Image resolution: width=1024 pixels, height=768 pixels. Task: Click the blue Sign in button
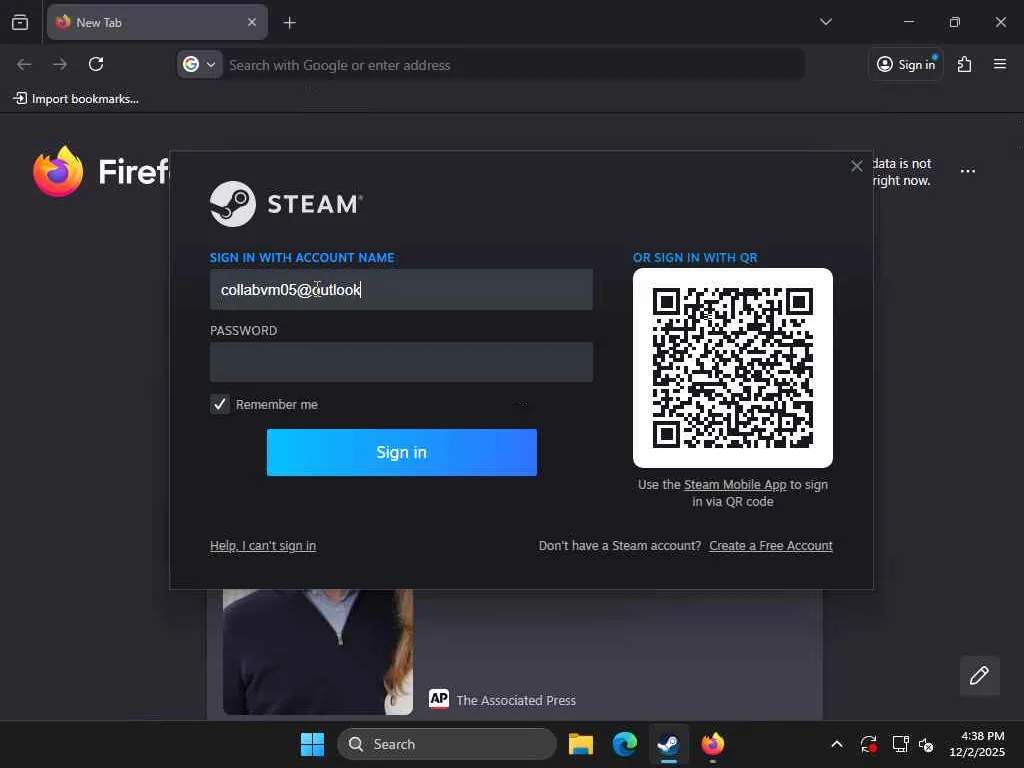point(402,452)
